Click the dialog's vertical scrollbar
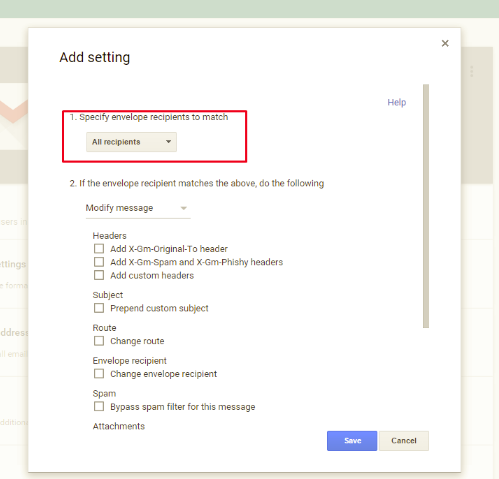The height and width of the screenshot is (479, 499). point(426,206)
